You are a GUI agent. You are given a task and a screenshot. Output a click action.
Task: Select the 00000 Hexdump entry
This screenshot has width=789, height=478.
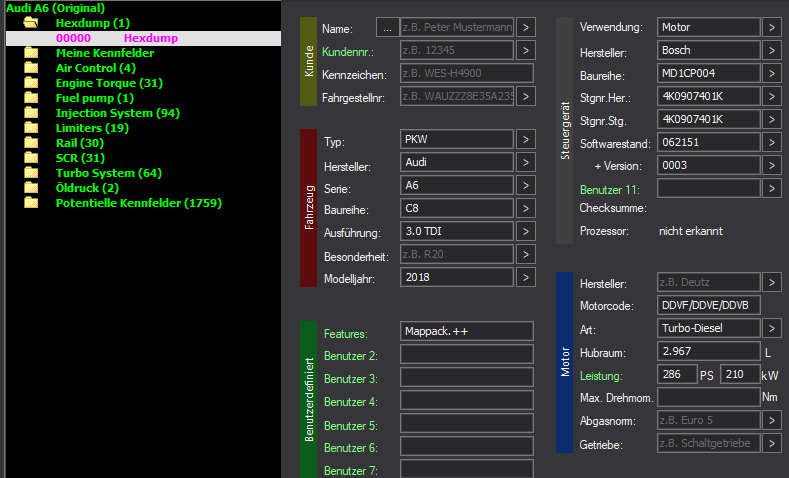coord(143,38)
